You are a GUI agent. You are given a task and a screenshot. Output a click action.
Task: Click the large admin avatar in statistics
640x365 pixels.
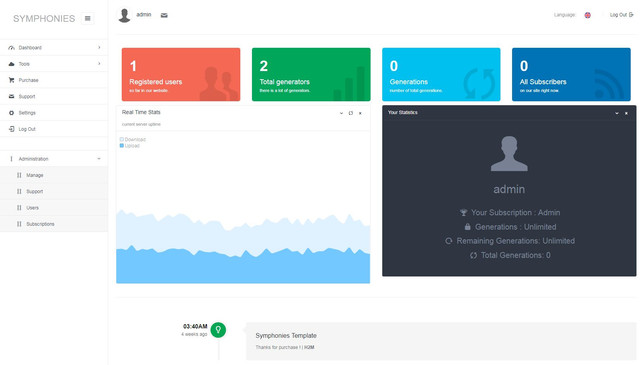(509, 154)
